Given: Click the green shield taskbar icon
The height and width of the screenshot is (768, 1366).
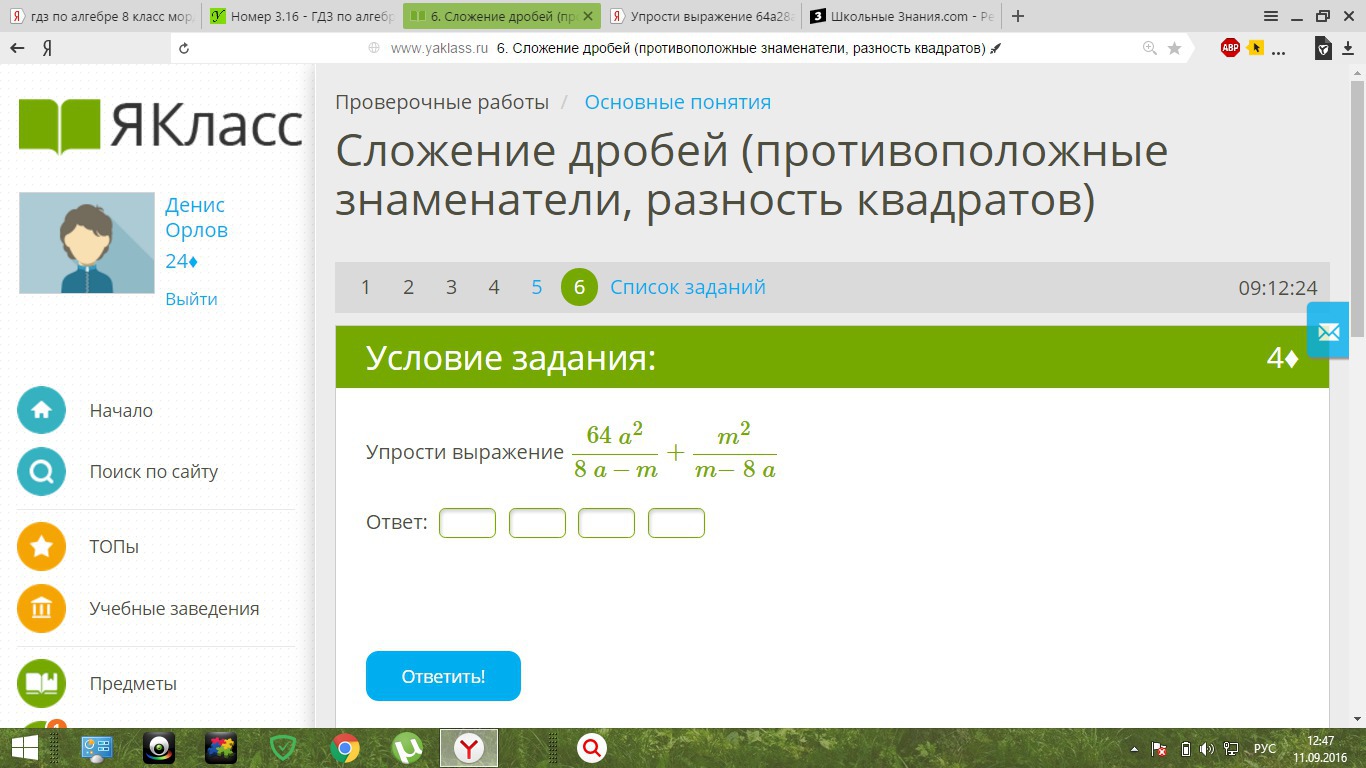Looking at the screenshot, I should pyautogui.click(x=283, y=748).
